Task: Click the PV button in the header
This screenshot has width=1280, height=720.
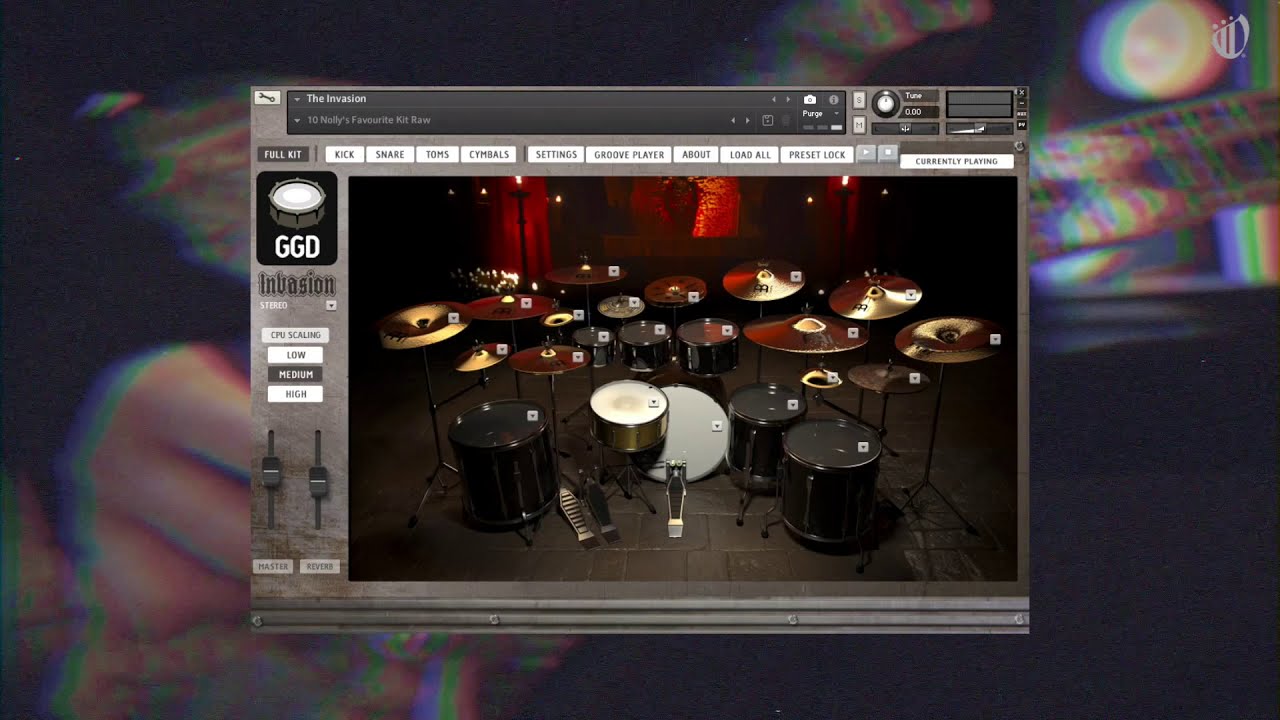Action: 1021,125
